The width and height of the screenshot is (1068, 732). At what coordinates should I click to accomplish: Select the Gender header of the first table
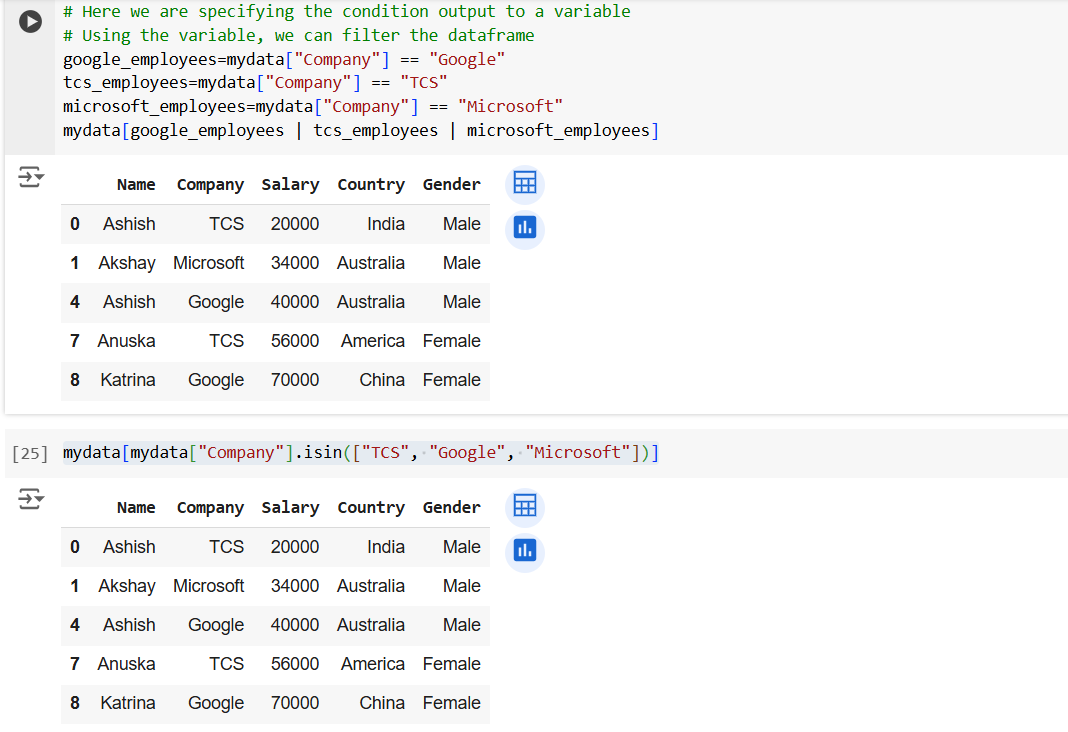[x=451, y=184]
